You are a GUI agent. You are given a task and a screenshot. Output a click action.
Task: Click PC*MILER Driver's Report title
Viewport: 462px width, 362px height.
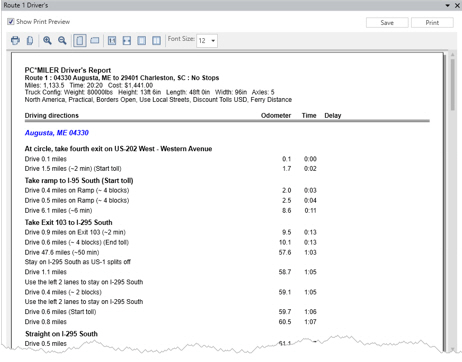(x=68, y=70)
